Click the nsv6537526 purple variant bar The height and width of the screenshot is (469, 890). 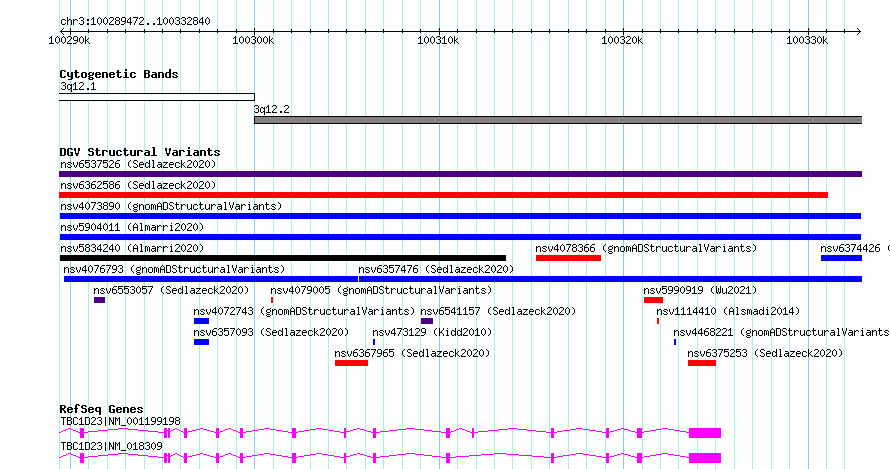460,174
